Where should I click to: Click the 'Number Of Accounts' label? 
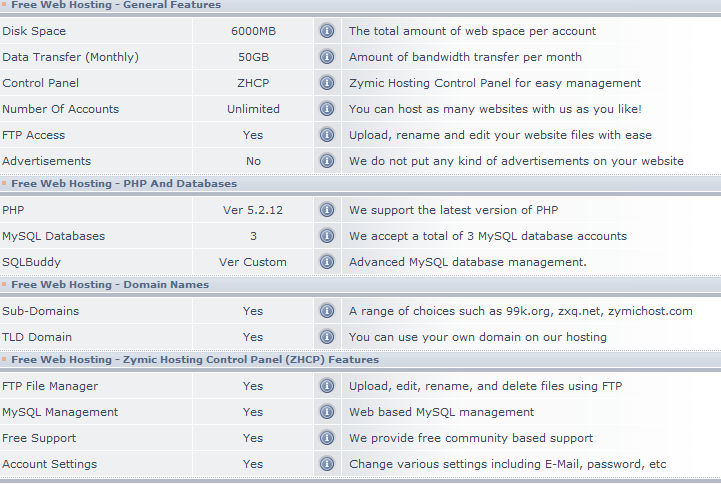[61, 109]
